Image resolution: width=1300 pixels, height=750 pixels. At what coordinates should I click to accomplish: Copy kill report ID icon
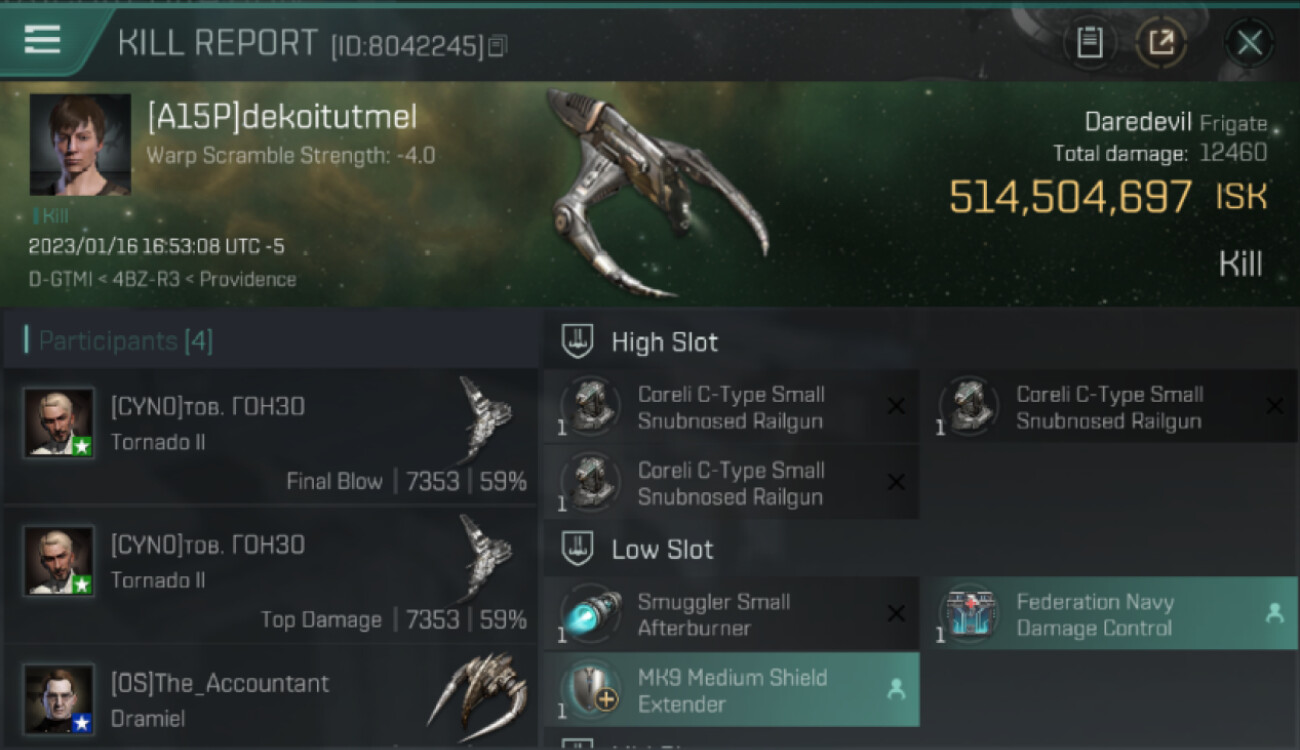point(497,46)
